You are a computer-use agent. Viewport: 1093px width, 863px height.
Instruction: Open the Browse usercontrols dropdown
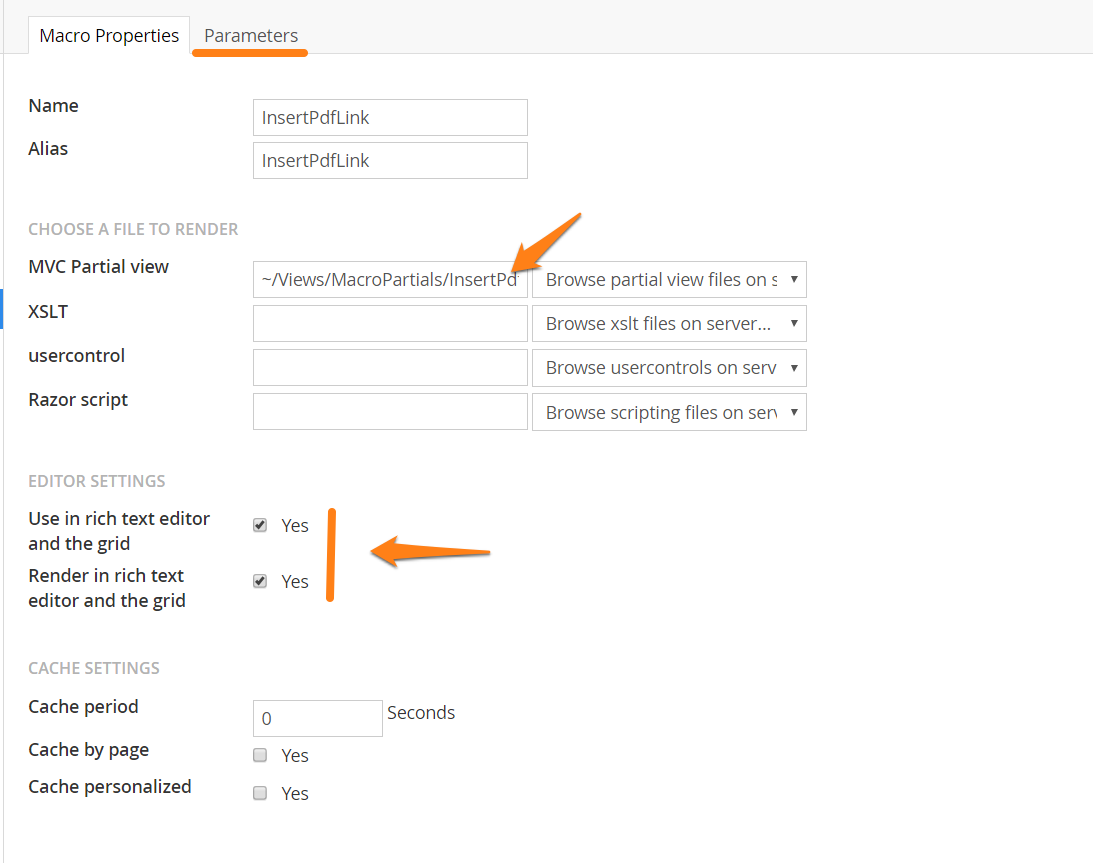pyautogui.click(x=669, y=368)
